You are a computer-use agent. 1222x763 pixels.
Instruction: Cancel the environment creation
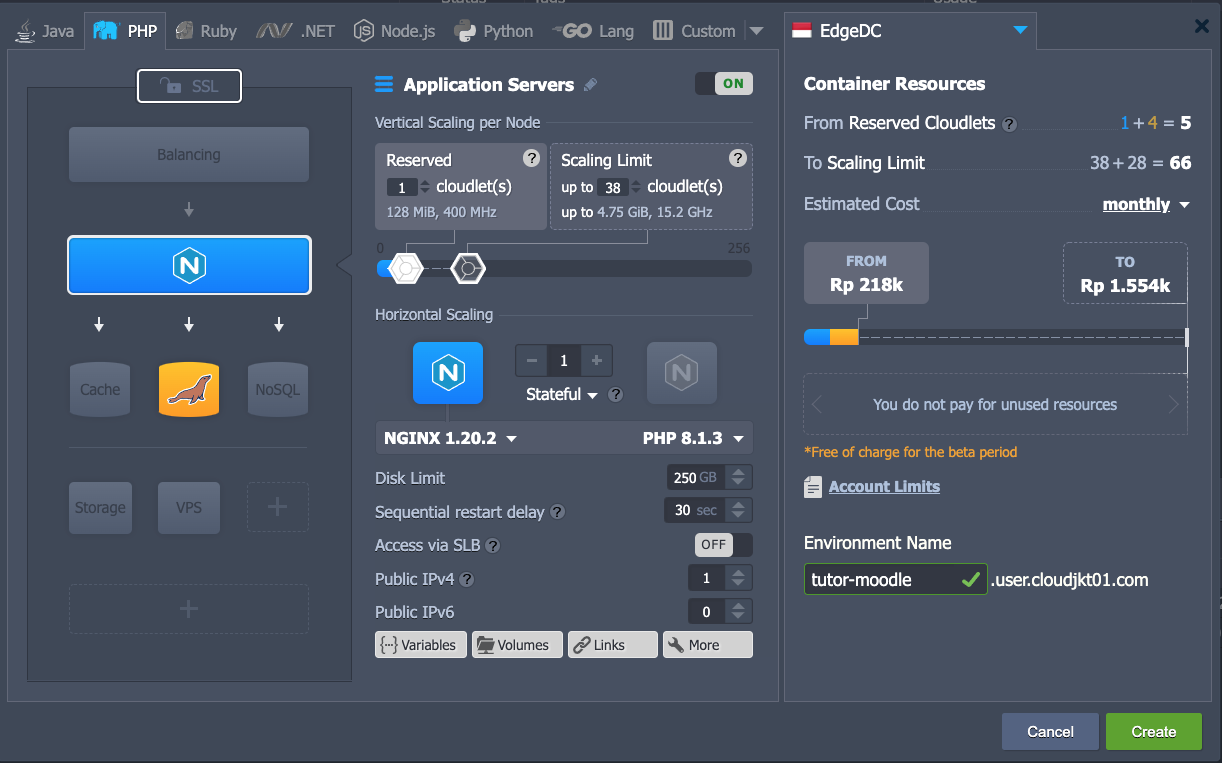[x=1050, y=732]
